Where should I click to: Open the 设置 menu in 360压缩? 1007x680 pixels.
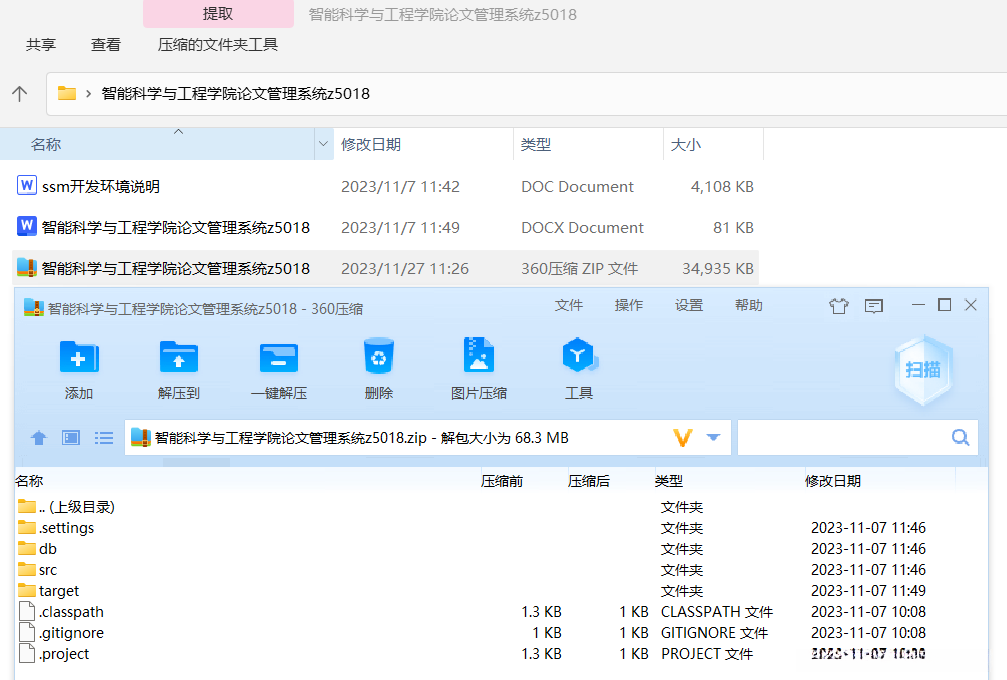tap(689, 305)
